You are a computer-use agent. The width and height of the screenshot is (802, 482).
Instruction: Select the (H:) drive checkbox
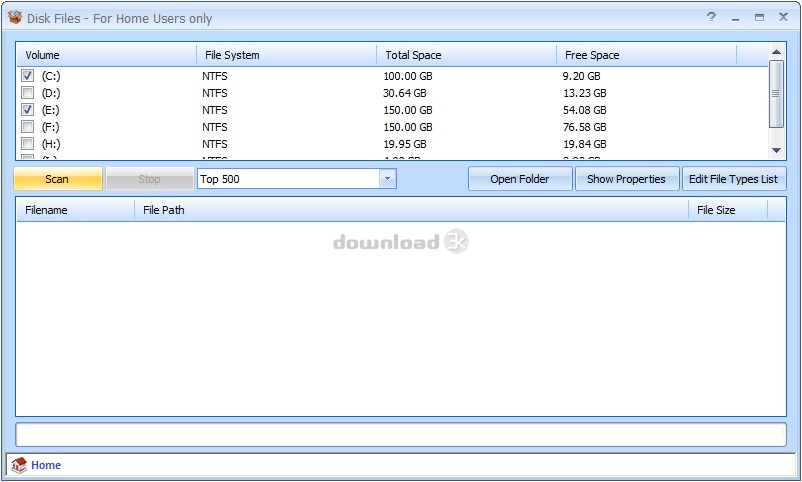point(28,144)
